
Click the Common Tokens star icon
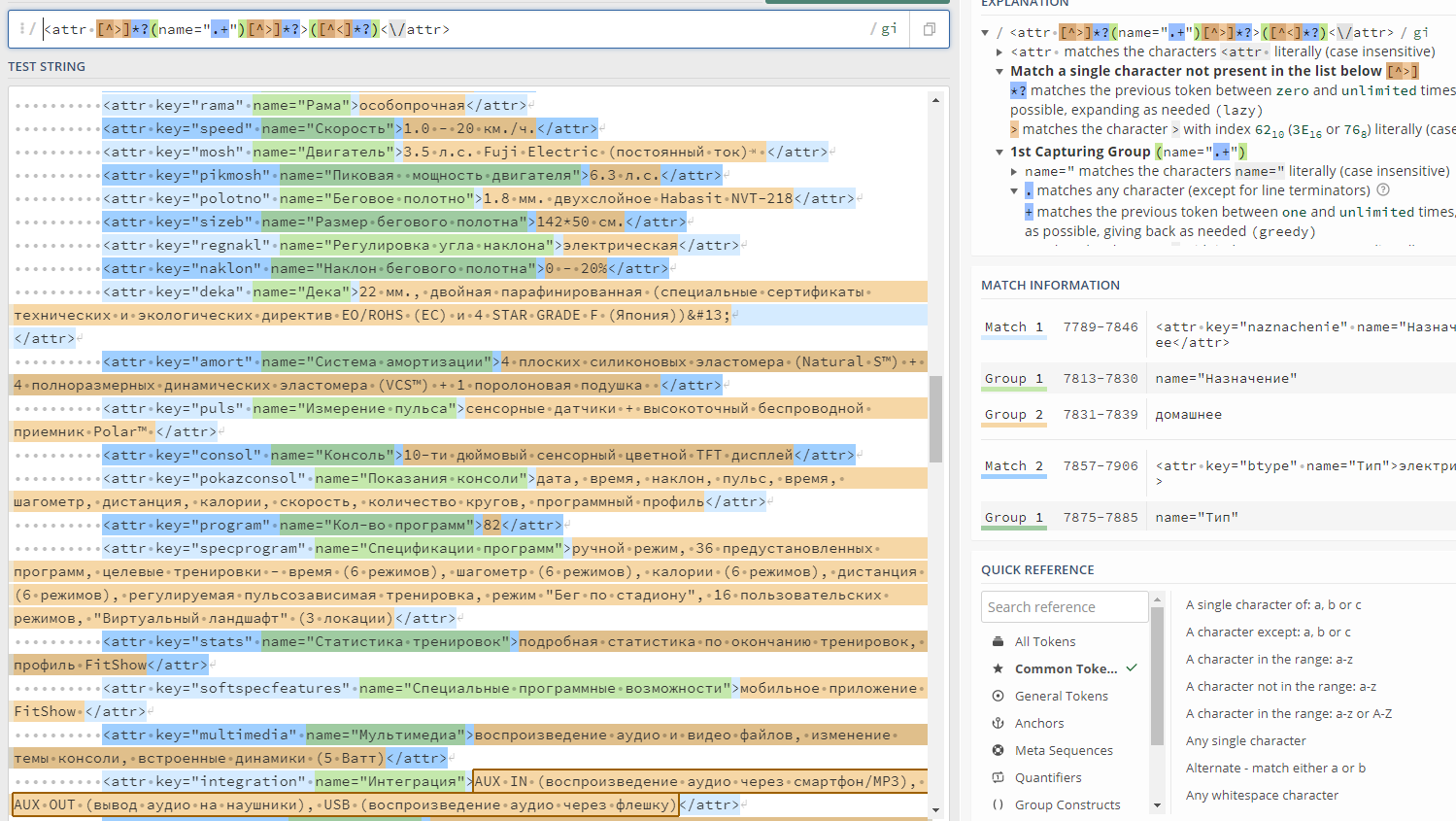pos(998,668)
